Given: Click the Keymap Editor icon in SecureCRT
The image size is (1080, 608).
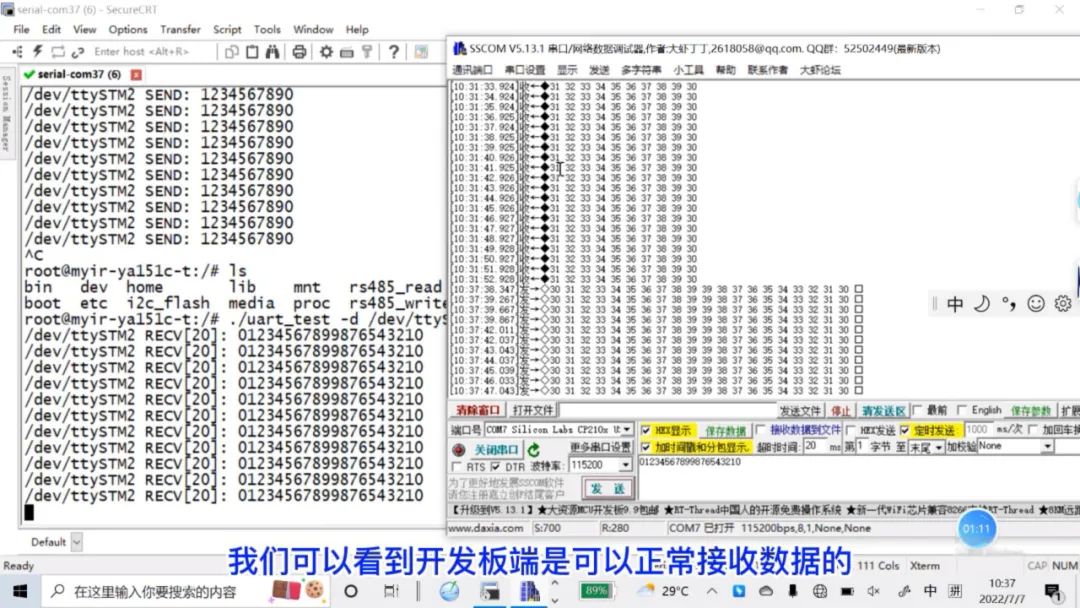Looking at the screenshot, I should click(346, 52).
